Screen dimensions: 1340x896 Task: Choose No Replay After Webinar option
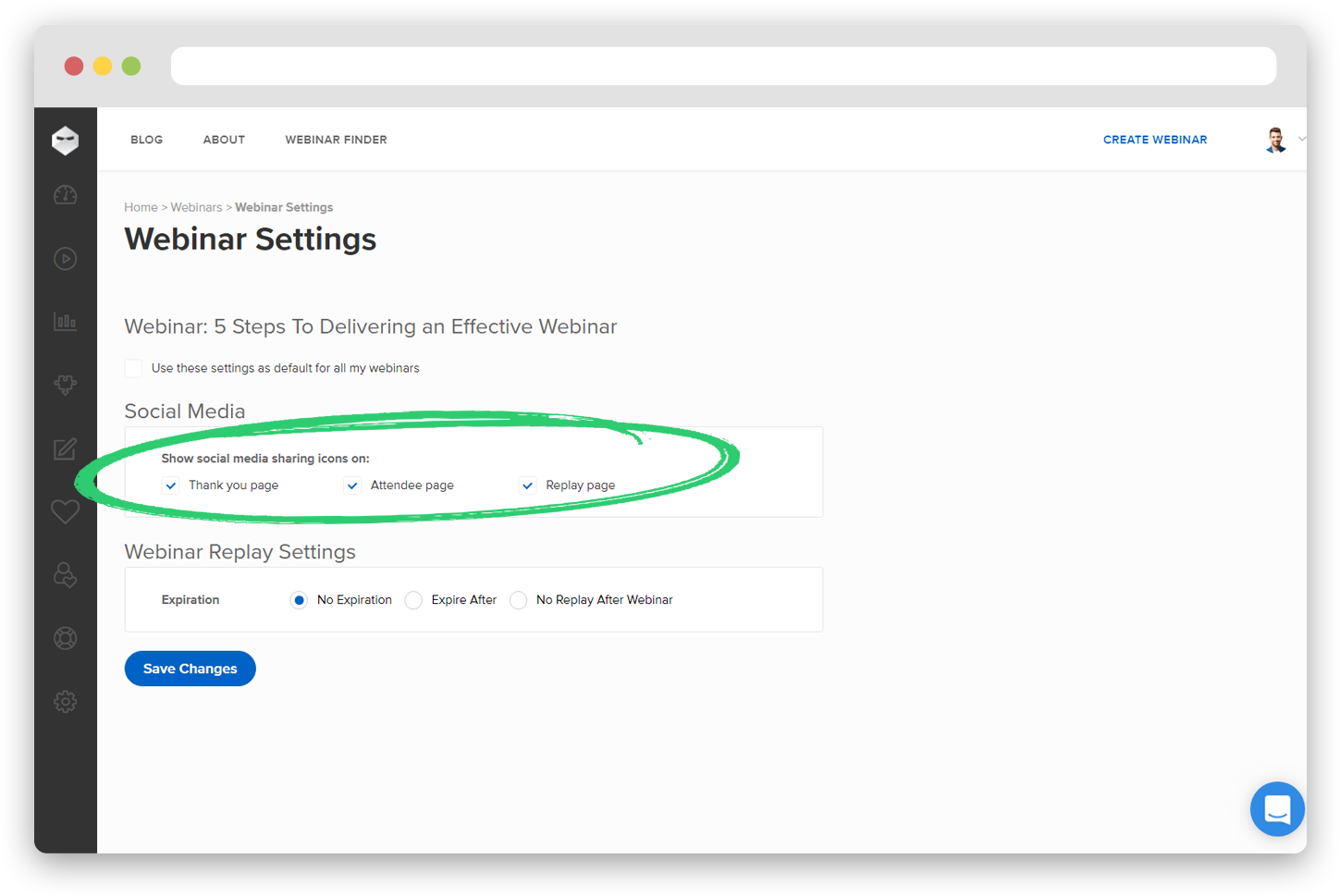point(518,600)
